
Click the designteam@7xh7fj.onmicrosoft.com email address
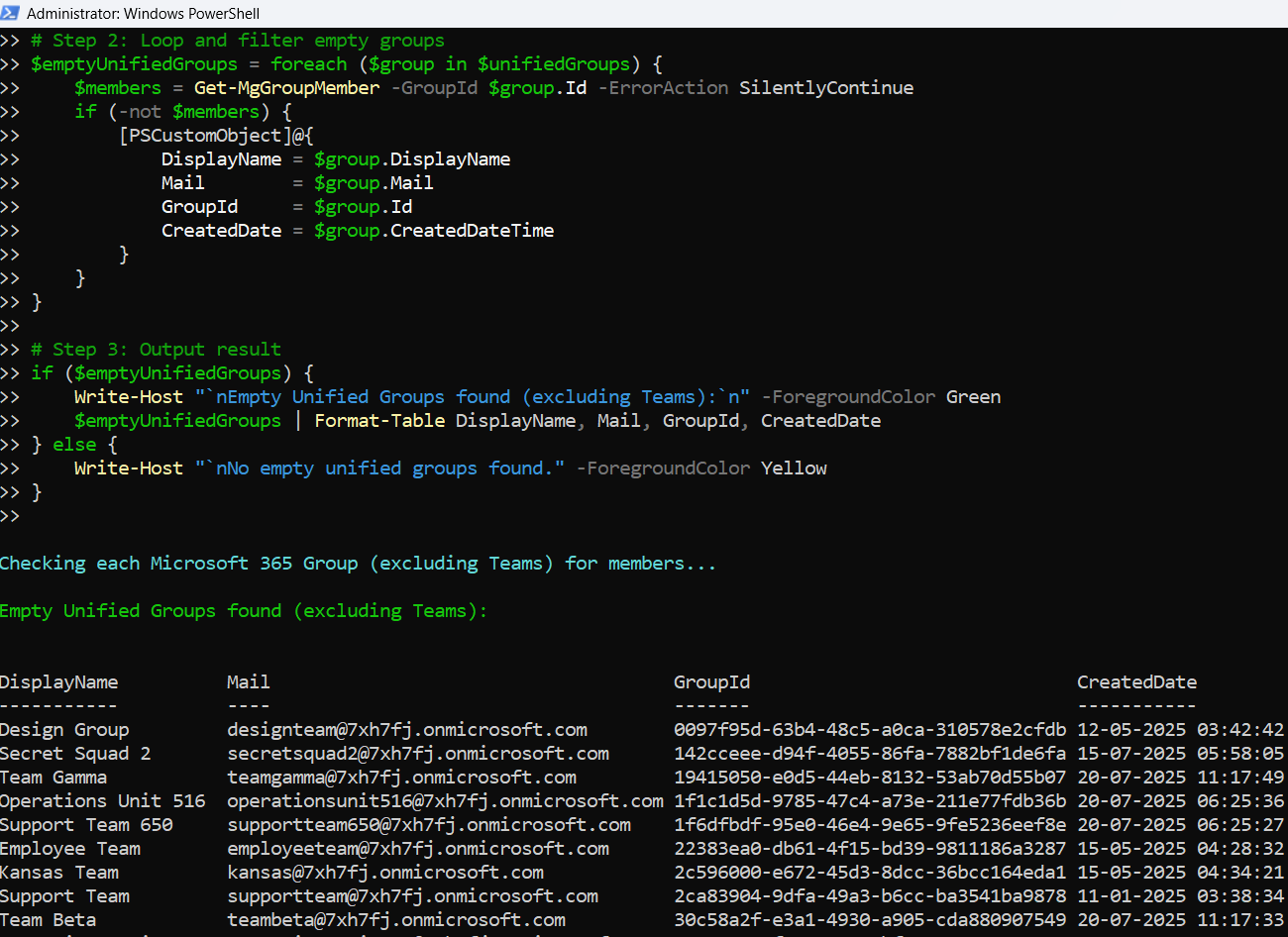pyautogui.click(x=407, y=729)
